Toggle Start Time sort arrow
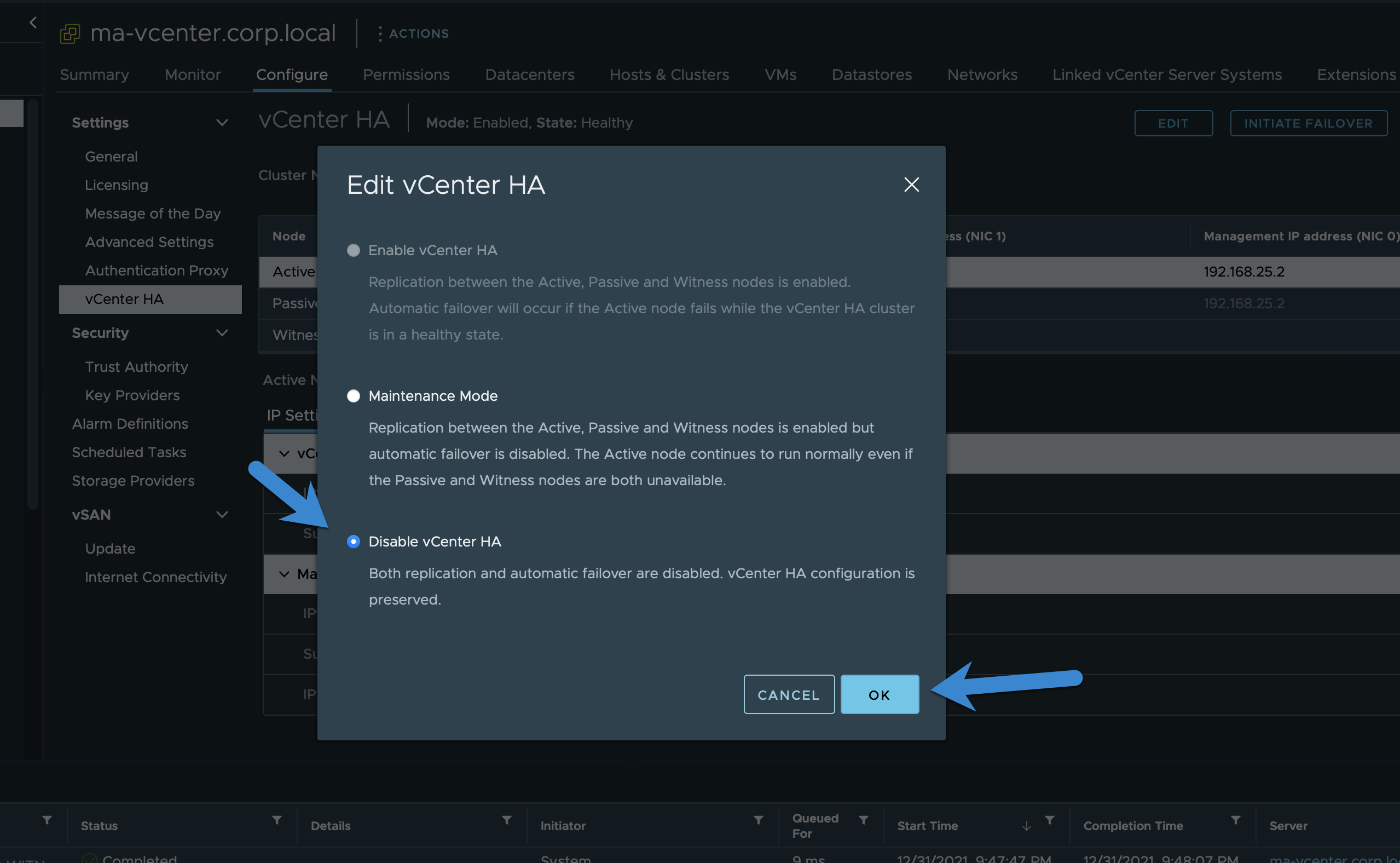The width and height of the screenshot is (1400, 863). pos(1026,826)
